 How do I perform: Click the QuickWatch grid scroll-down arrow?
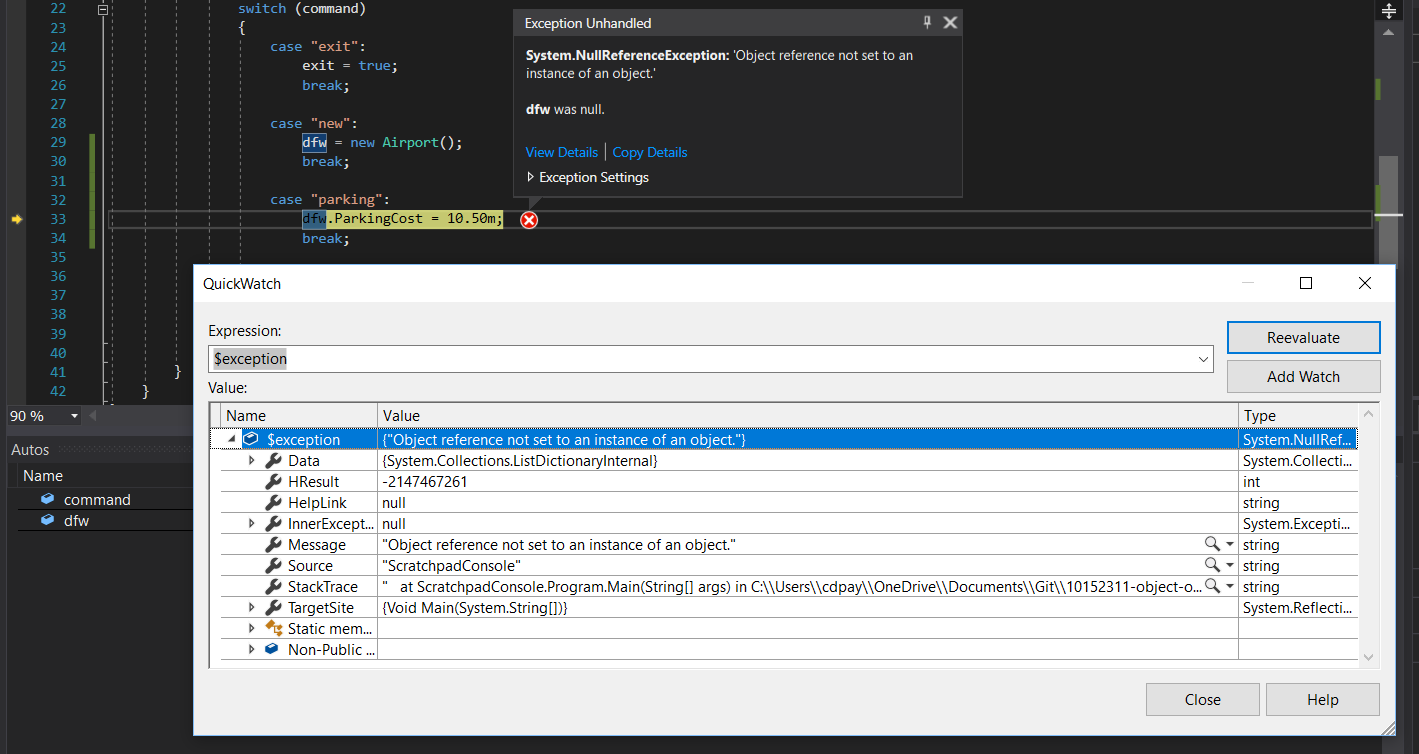click(x=1369, y=657)
